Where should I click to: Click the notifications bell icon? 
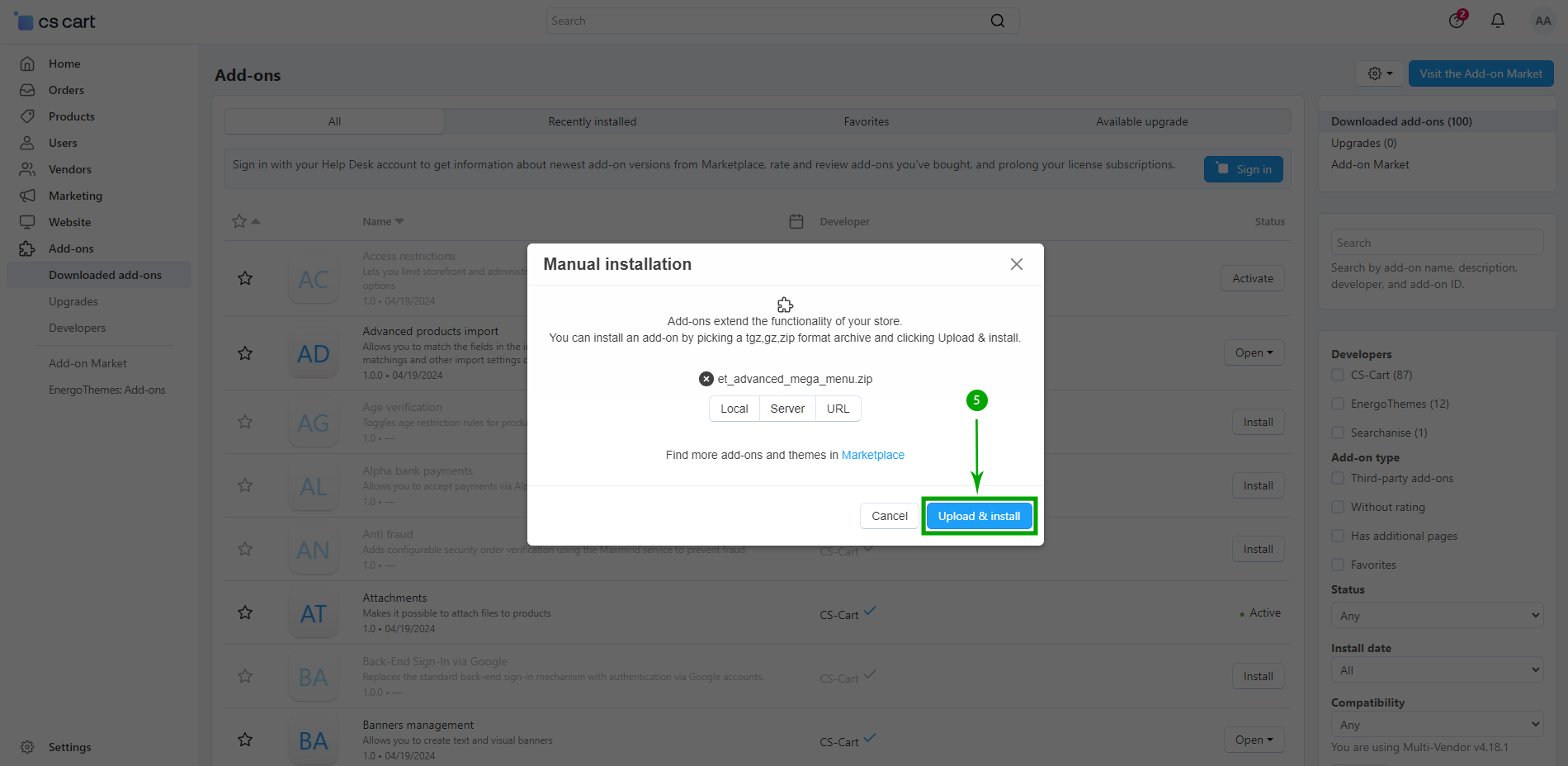tap(1497, 21)
